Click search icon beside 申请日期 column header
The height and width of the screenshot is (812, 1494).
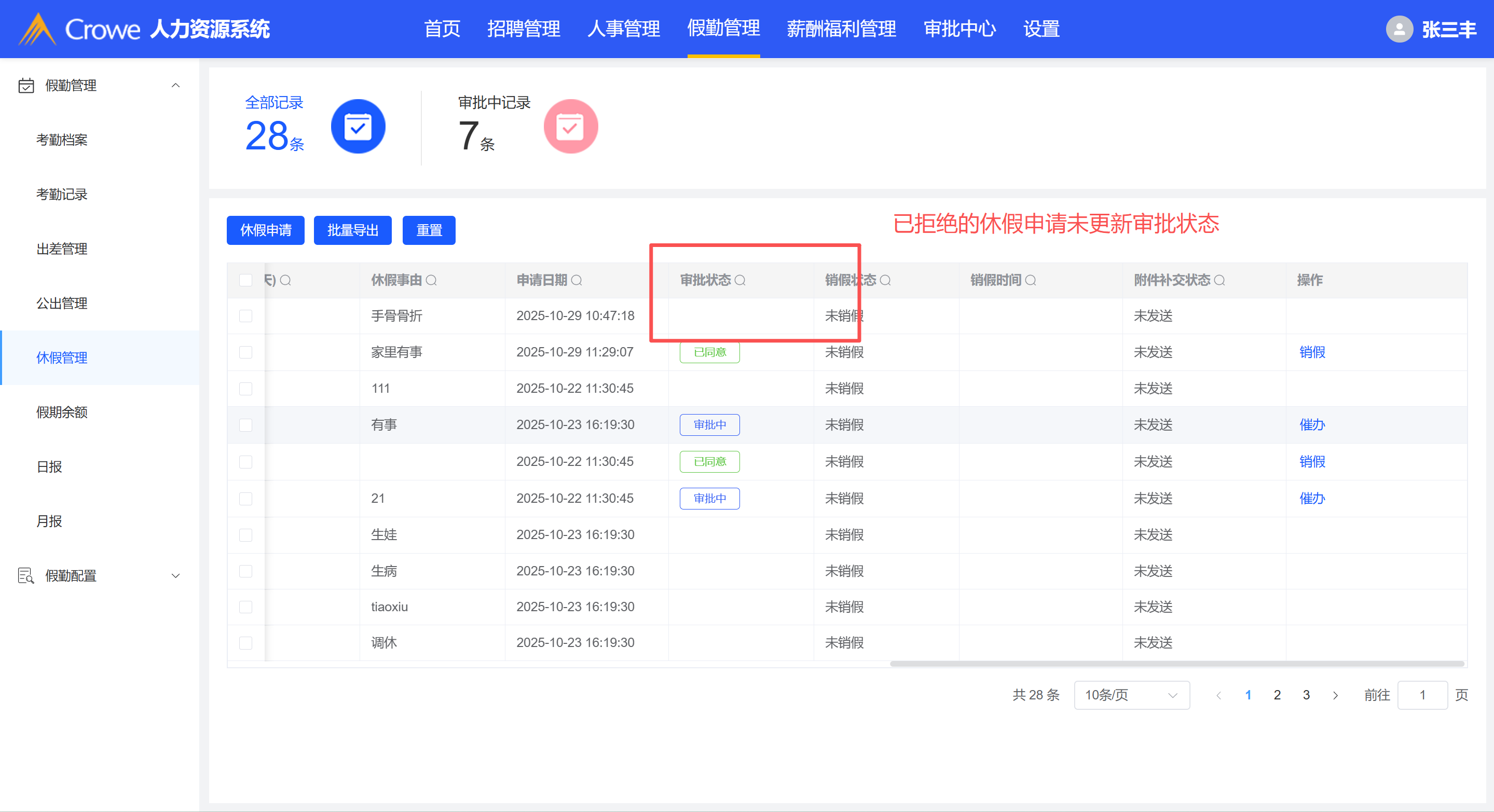click(x=577, y=280)
